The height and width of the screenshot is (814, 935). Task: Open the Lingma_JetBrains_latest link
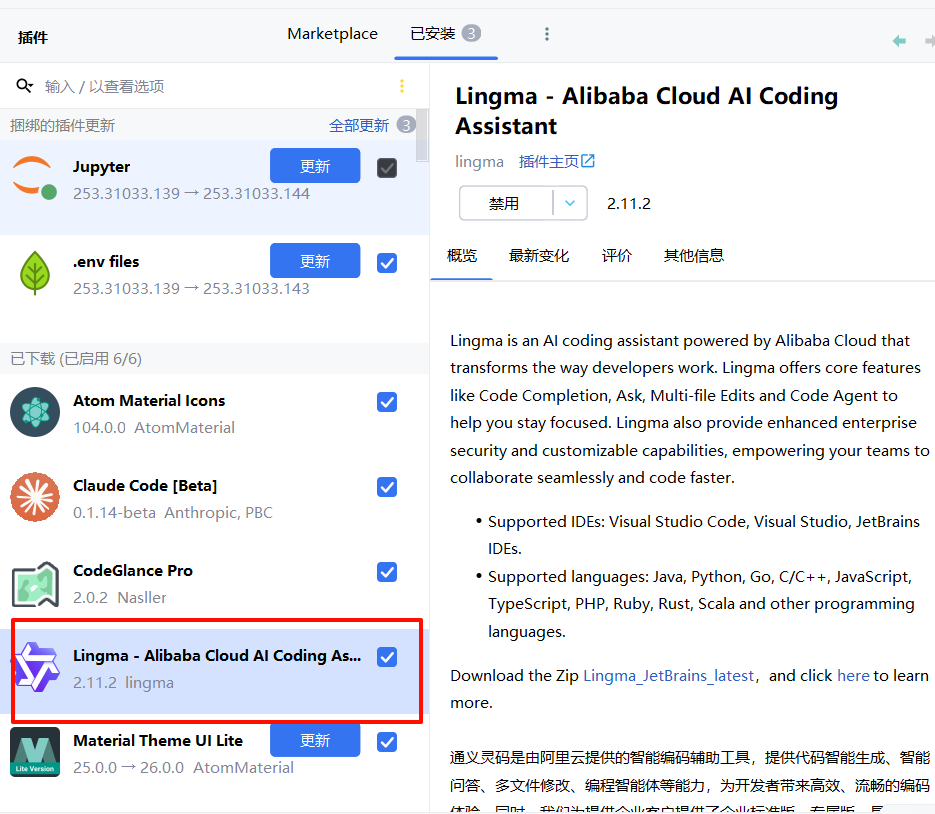[668, 676]
